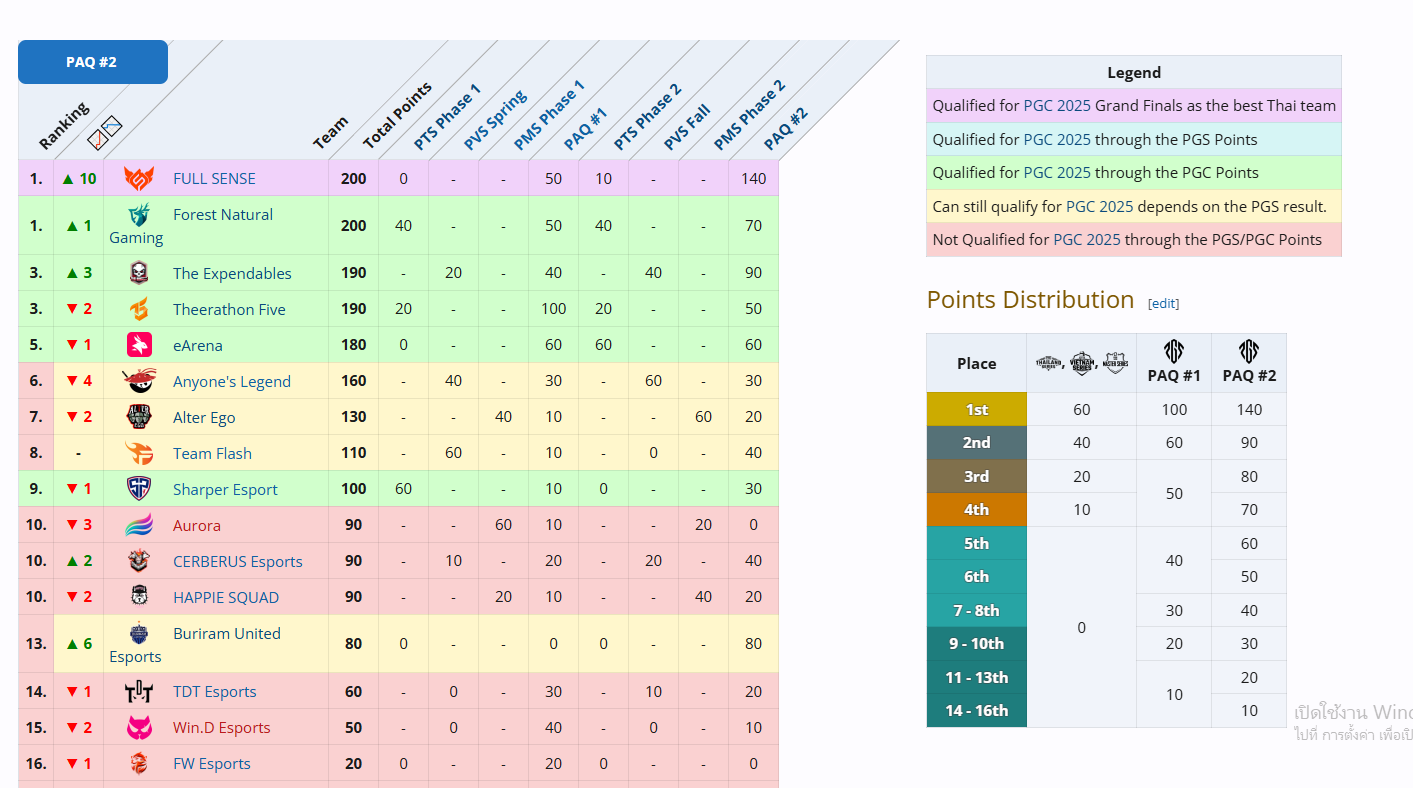Viewport: 1413px width, 788px height.
Task: Select the PAQ #2 tab
Action: (x=92, y=62)
